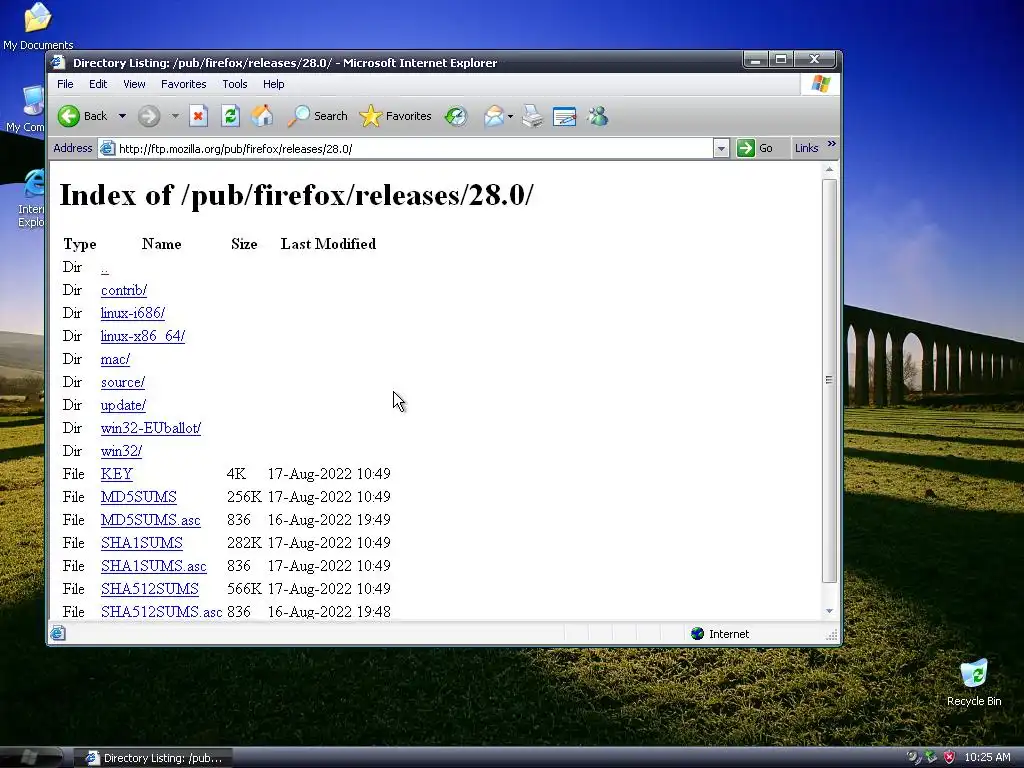The width and height of the screenshot is (1024, 768).
Task: Open the linux-x86_64/ directory link
Action: [143, 336]
